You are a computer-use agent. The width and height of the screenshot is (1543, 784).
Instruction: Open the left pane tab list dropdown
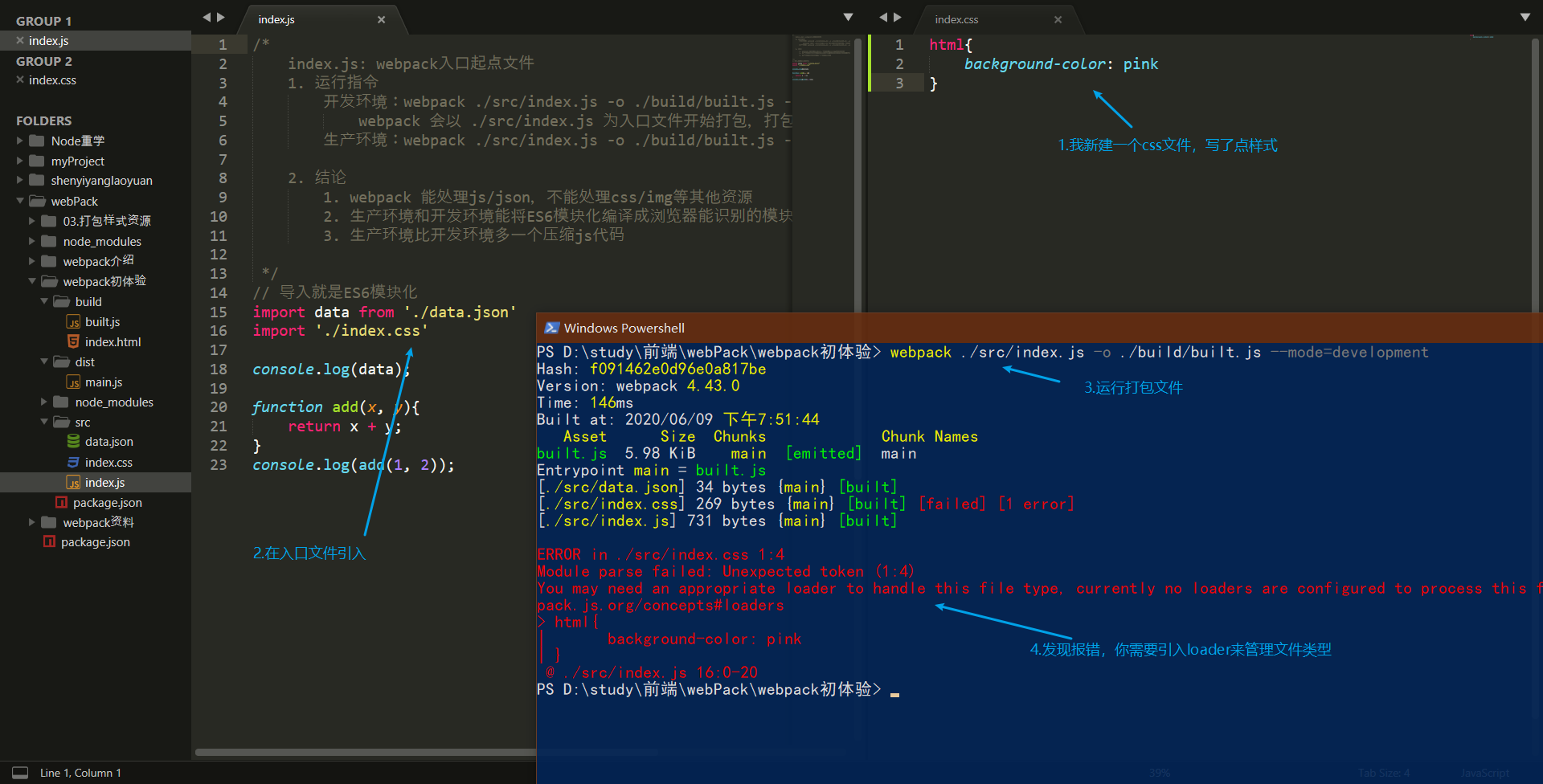pos(848,17)
